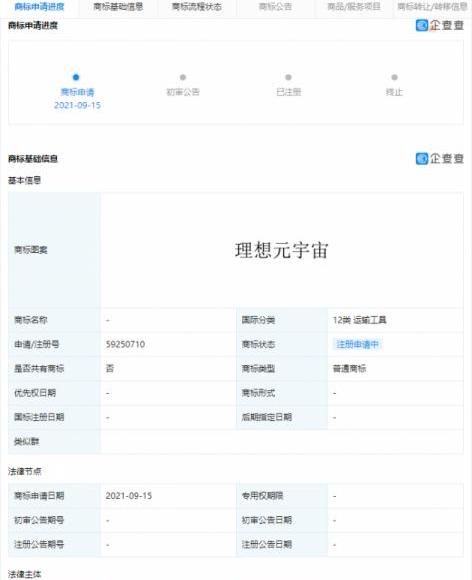Image resolution: width=472 pixels, height=580 pixels.
Task: Click the 国际注册日期 label
Action: (39, 417)
